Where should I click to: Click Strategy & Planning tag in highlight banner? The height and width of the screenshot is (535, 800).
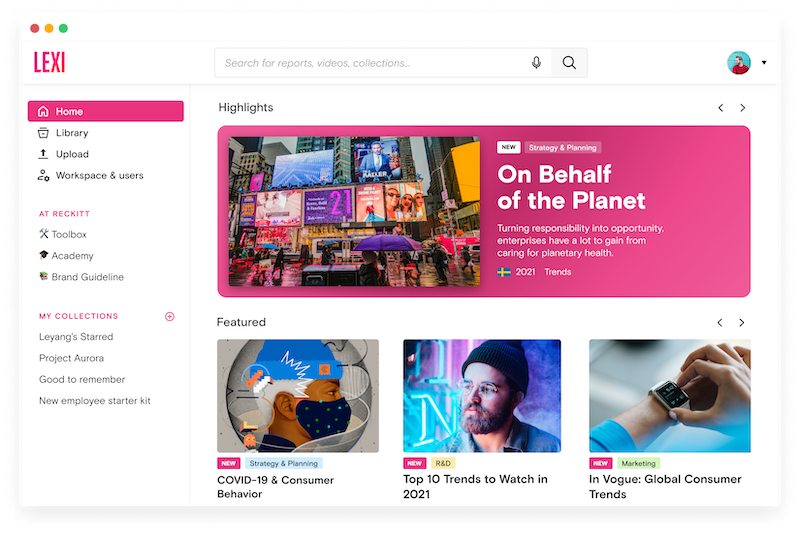point(563,147)
